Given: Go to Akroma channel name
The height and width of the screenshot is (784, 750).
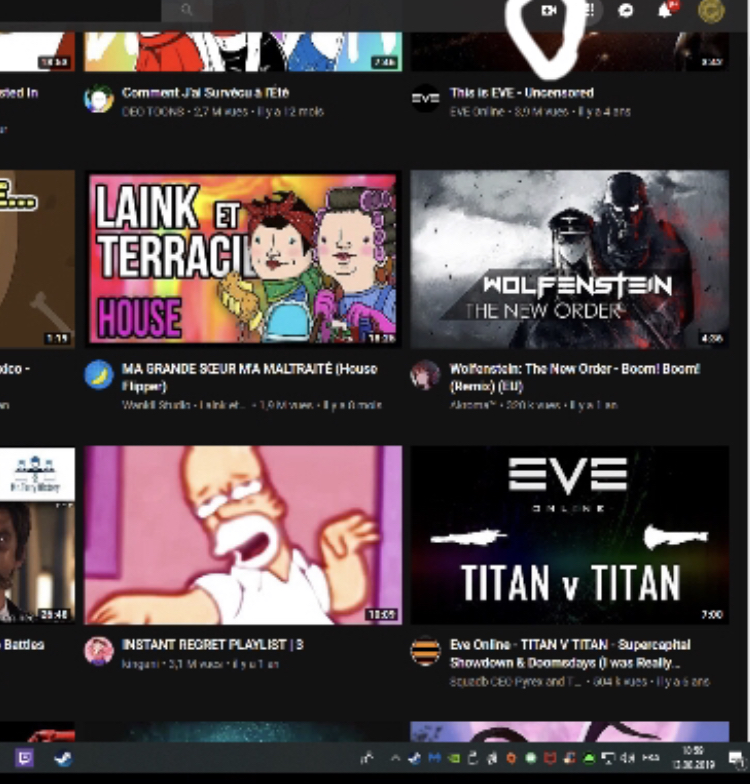Looking at the screenshot, I should tap(472, 405).
